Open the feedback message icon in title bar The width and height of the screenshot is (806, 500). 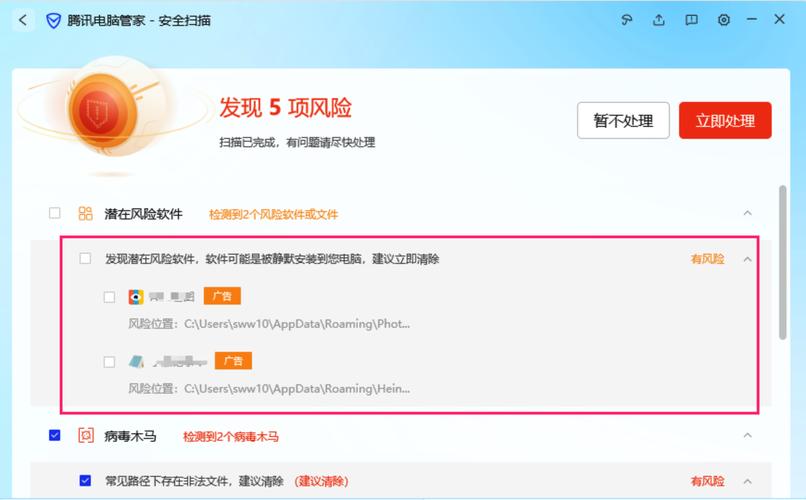691,20
